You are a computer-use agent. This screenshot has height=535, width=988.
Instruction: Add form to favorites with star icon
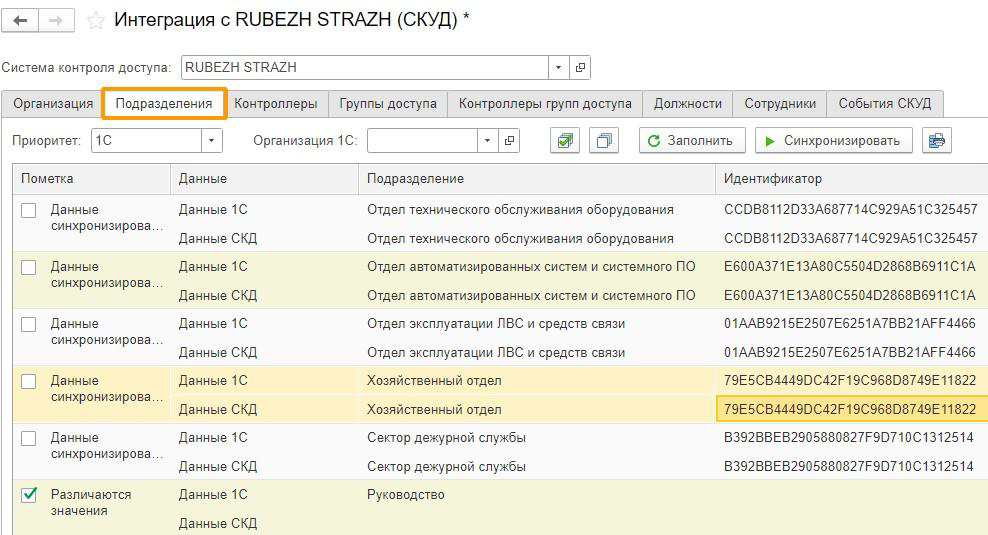click(x=95, y=21)
